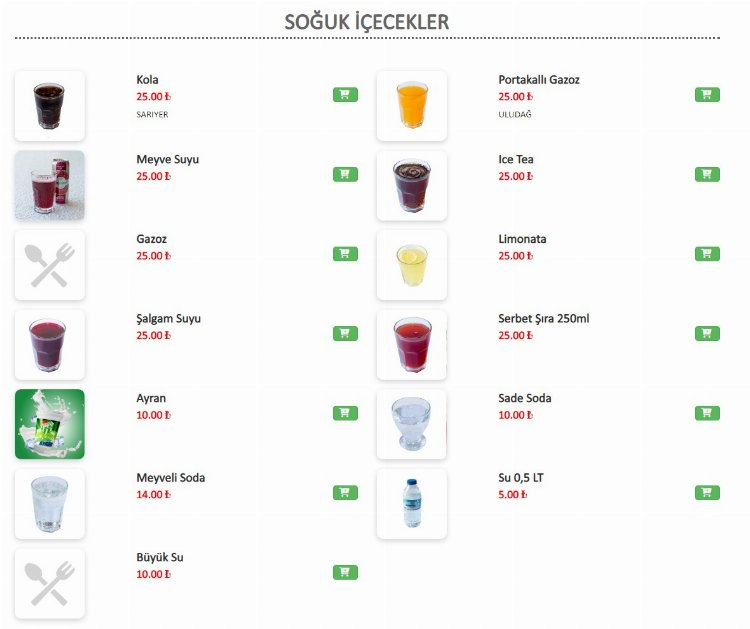This screenshot has height=629, width=750.
Task: Click the Meyve Suyu product thumbnail
Action: (x=50, y=185)
